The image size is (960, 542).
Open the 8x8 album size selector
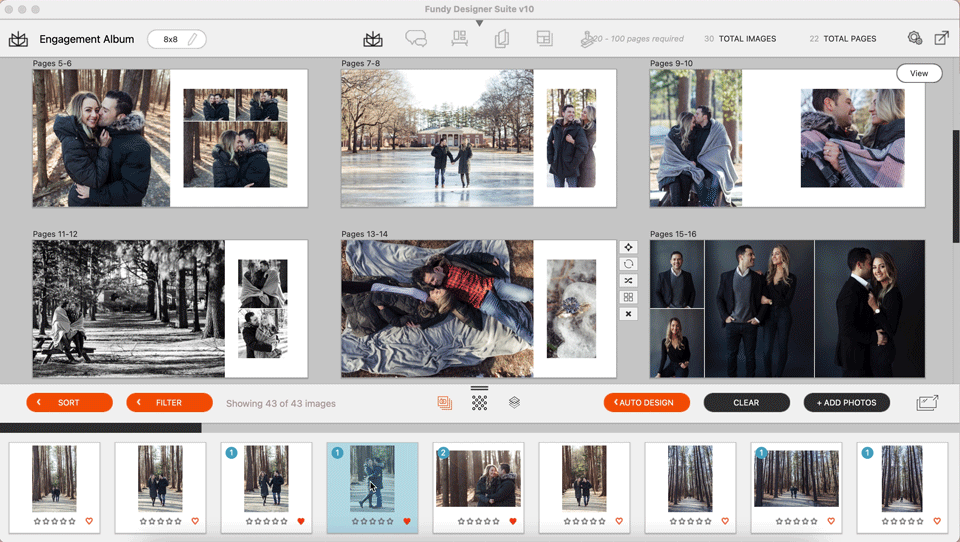click(176, 39)
